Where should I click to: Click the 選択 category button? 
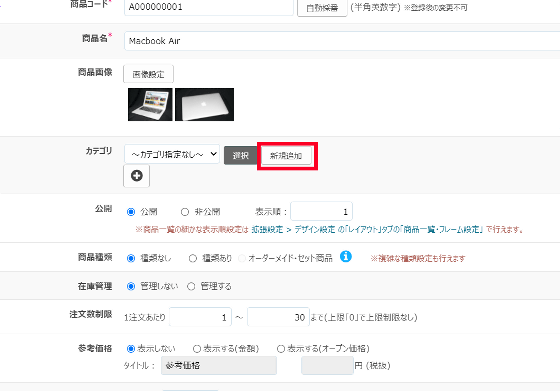(x=240, y=156)
